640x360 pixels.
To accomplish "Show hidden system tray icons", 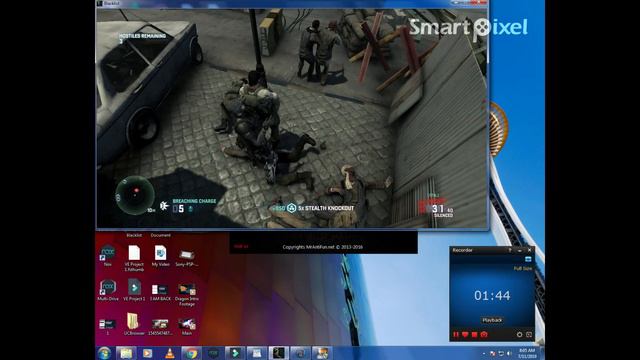I will coord(484,353).
